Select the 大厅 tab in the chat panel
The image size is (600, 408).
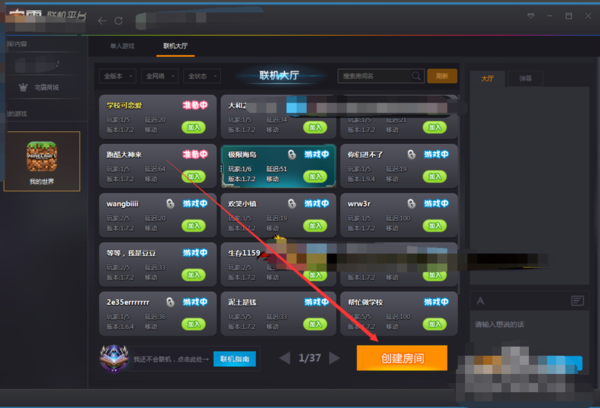[x=487, y=77]
